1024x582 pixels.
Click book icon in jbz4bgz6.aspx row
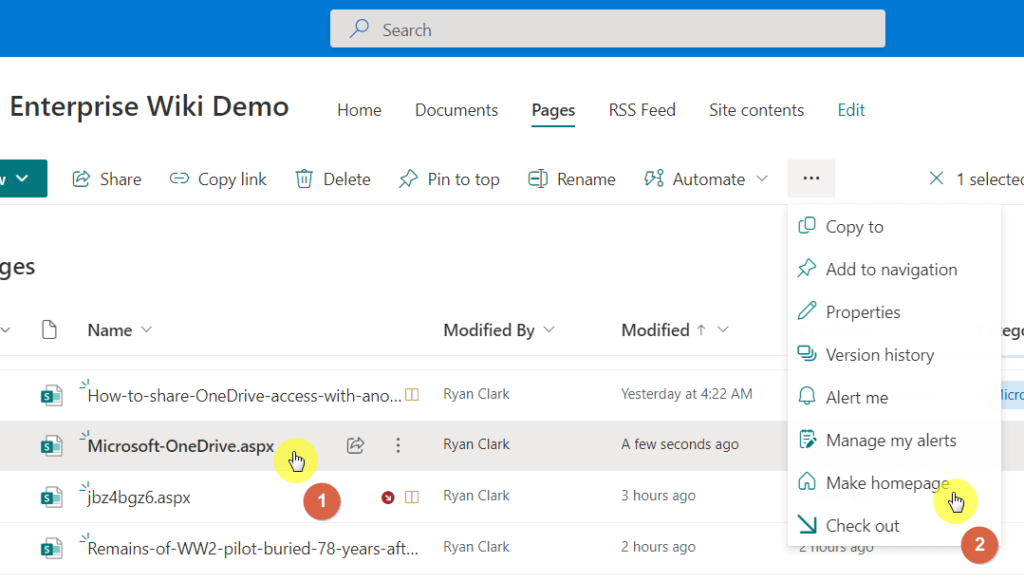pyautogui.click(x=411, y=498)
